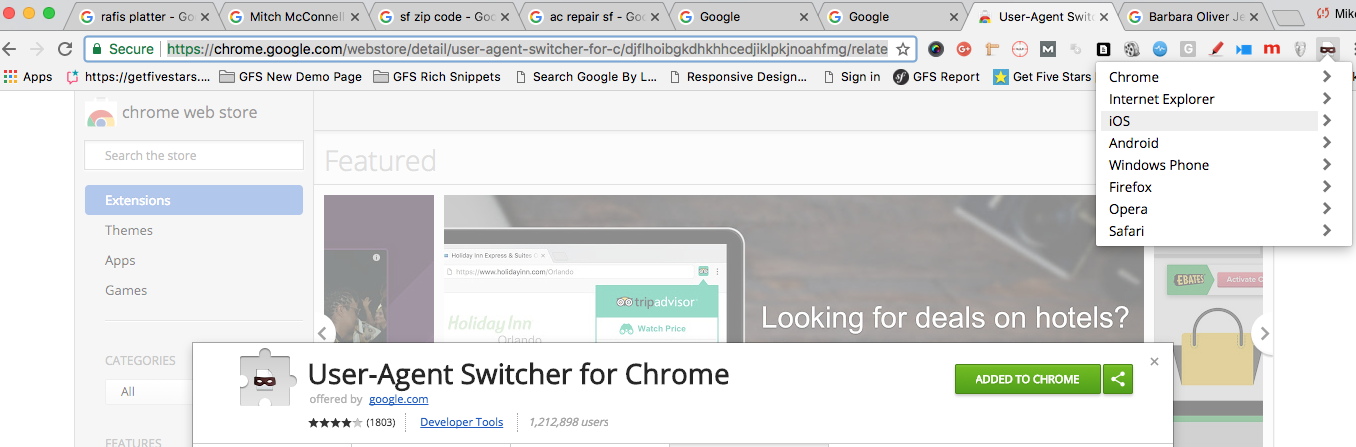This screenshot has width=1356, height=447.
Task: Open the Developer Tools category link
Action: [461, 422]
